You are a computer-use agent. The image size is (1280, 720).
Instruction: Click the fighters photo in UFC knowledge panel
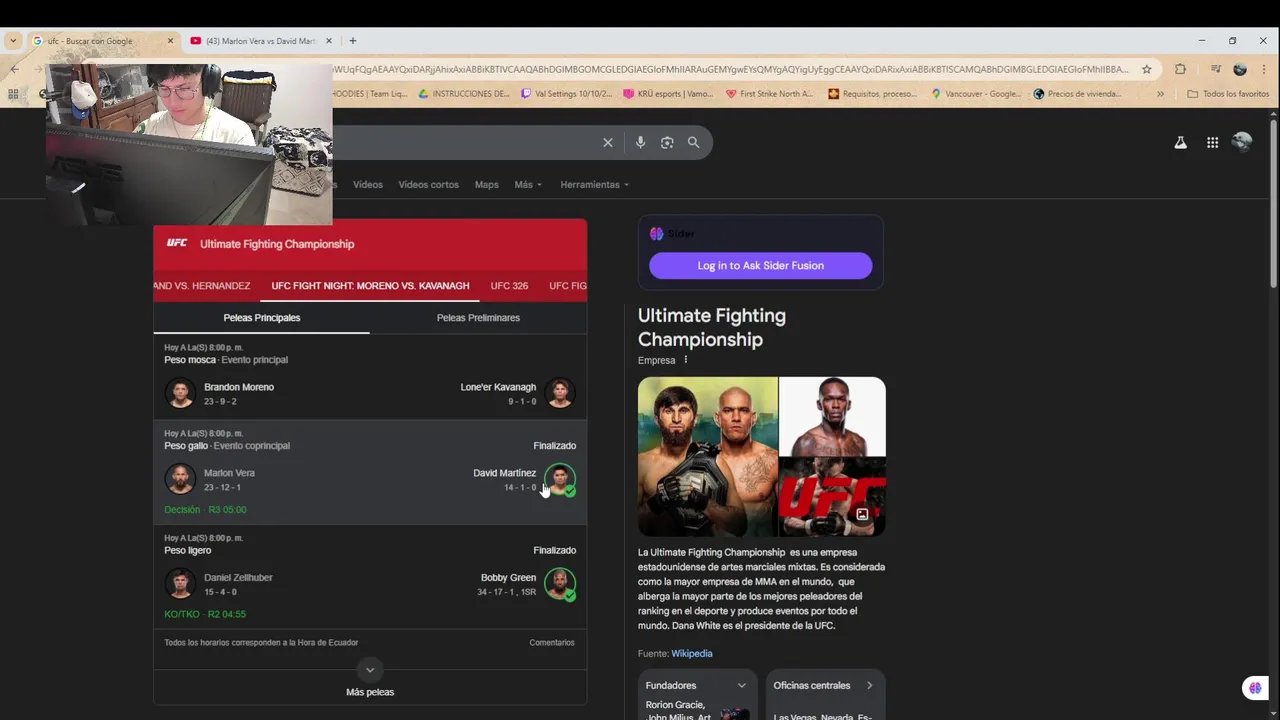[708, 457]
